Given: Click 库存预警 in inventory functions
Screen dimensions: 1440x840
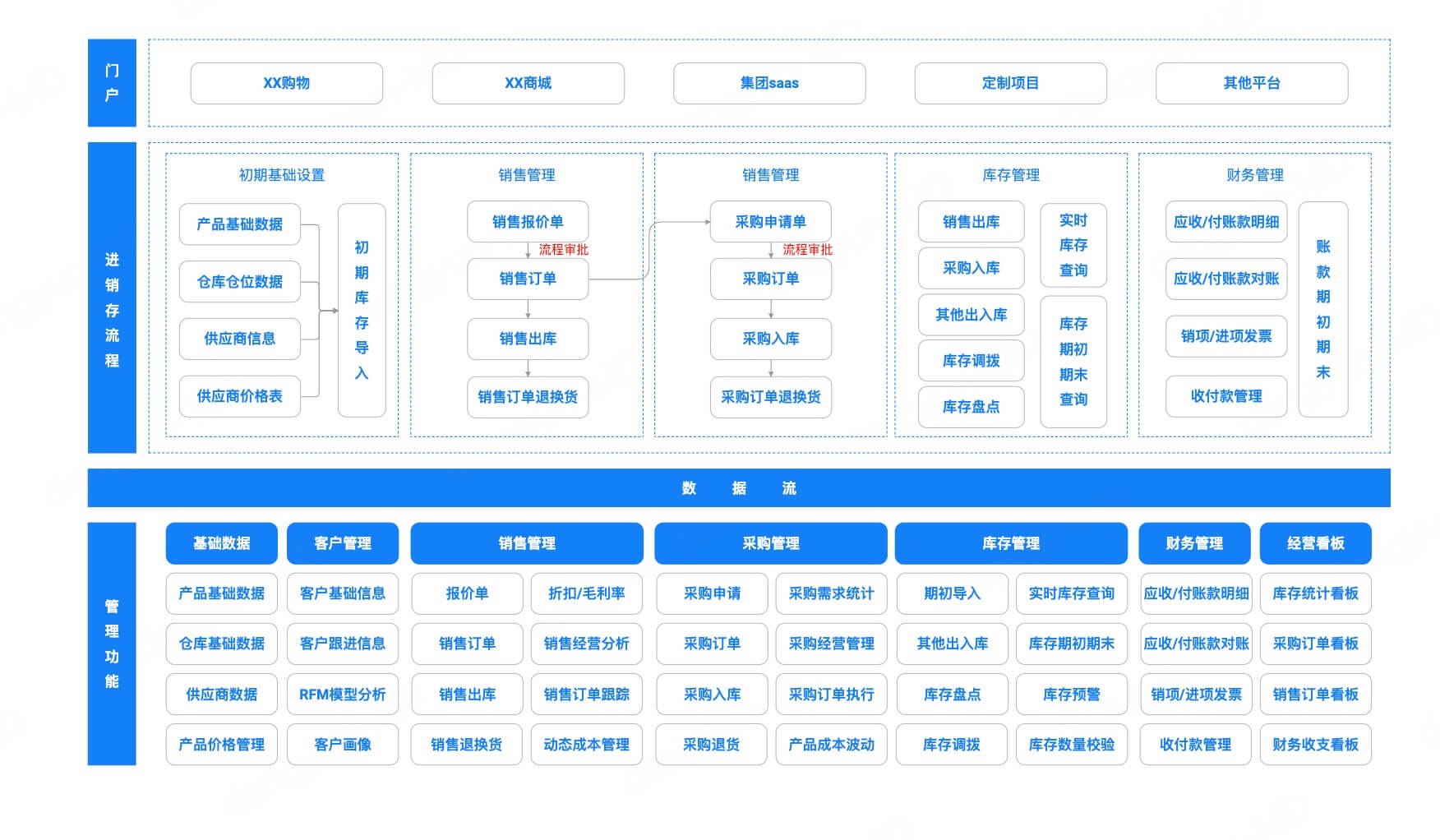Looking at the screenshot, I should [x=1072, y=695].
